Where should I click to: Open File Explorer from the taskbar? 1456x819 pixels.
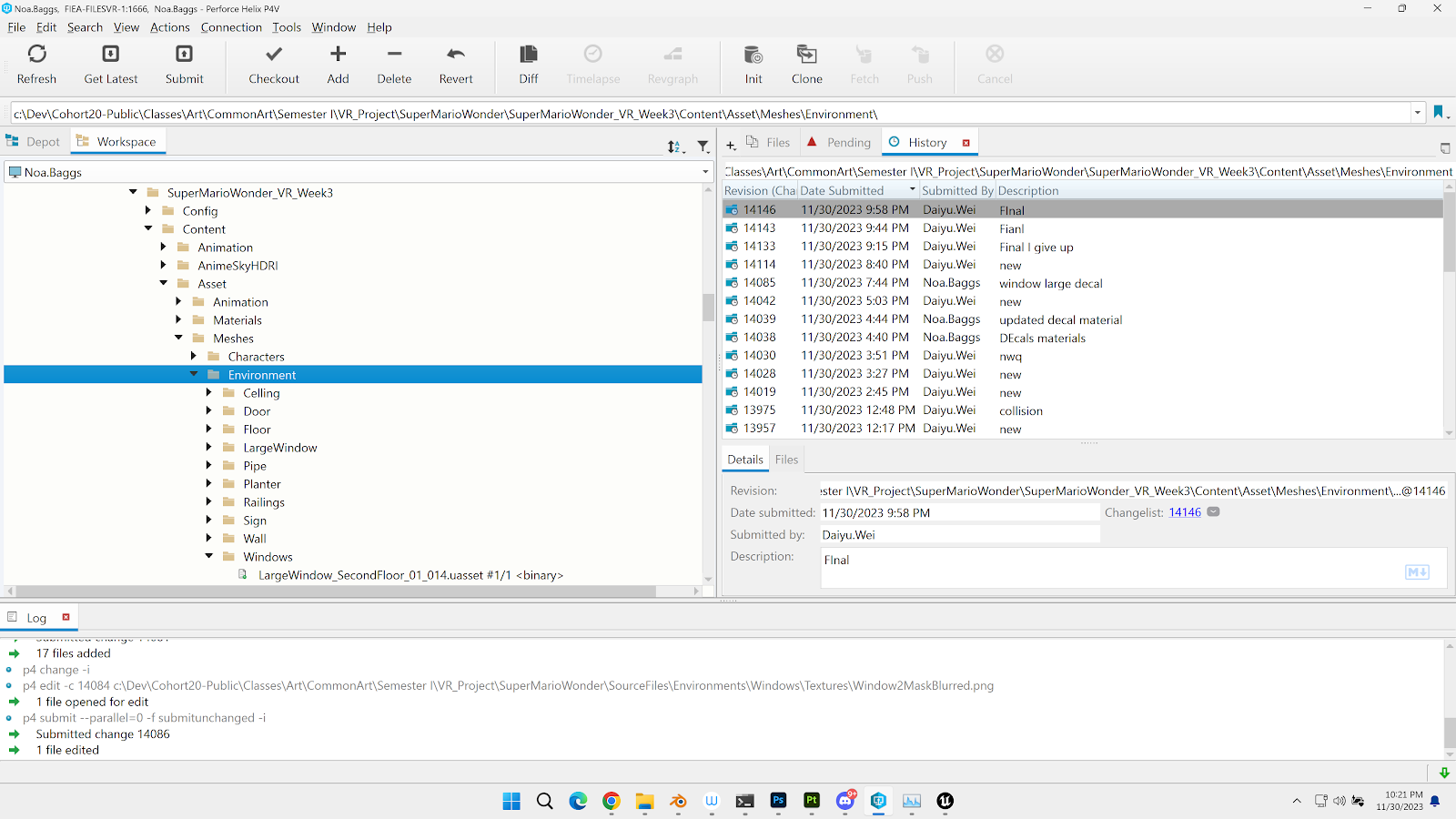click(x=645, y=801)
